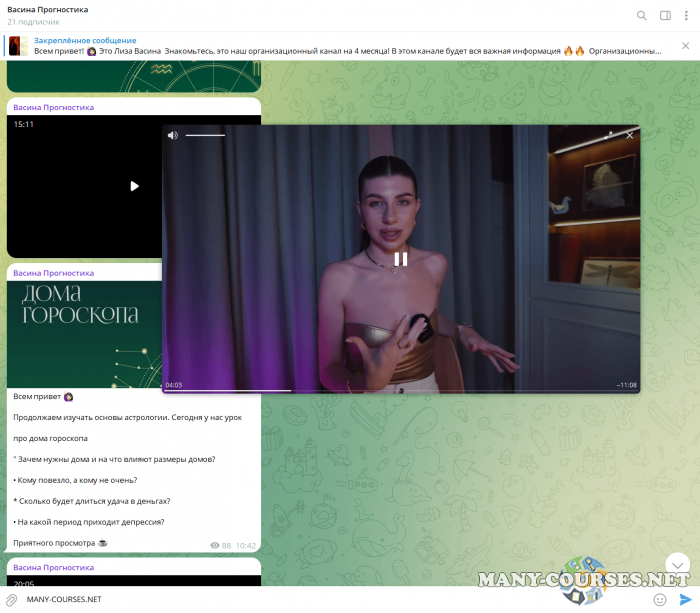Close the floating video player
The image size is (700, 613).
[629, 135]
